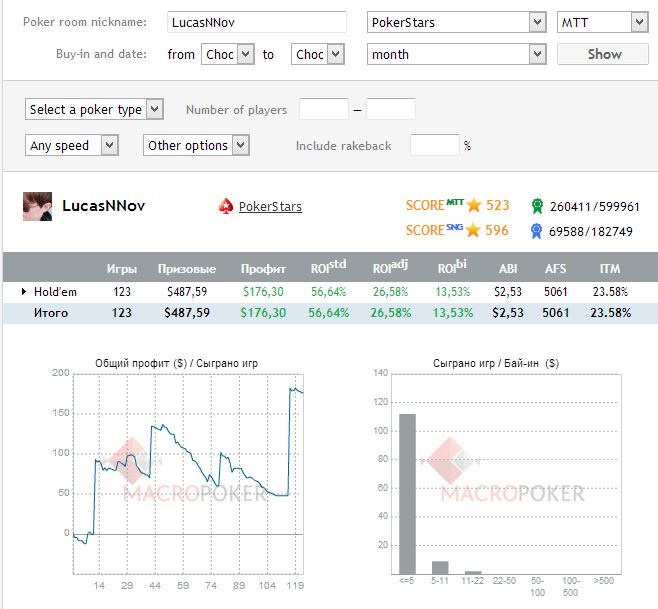Screen dimensions: 658x609
Task: Click minimum number of players field
Action: tap(324, 109)
